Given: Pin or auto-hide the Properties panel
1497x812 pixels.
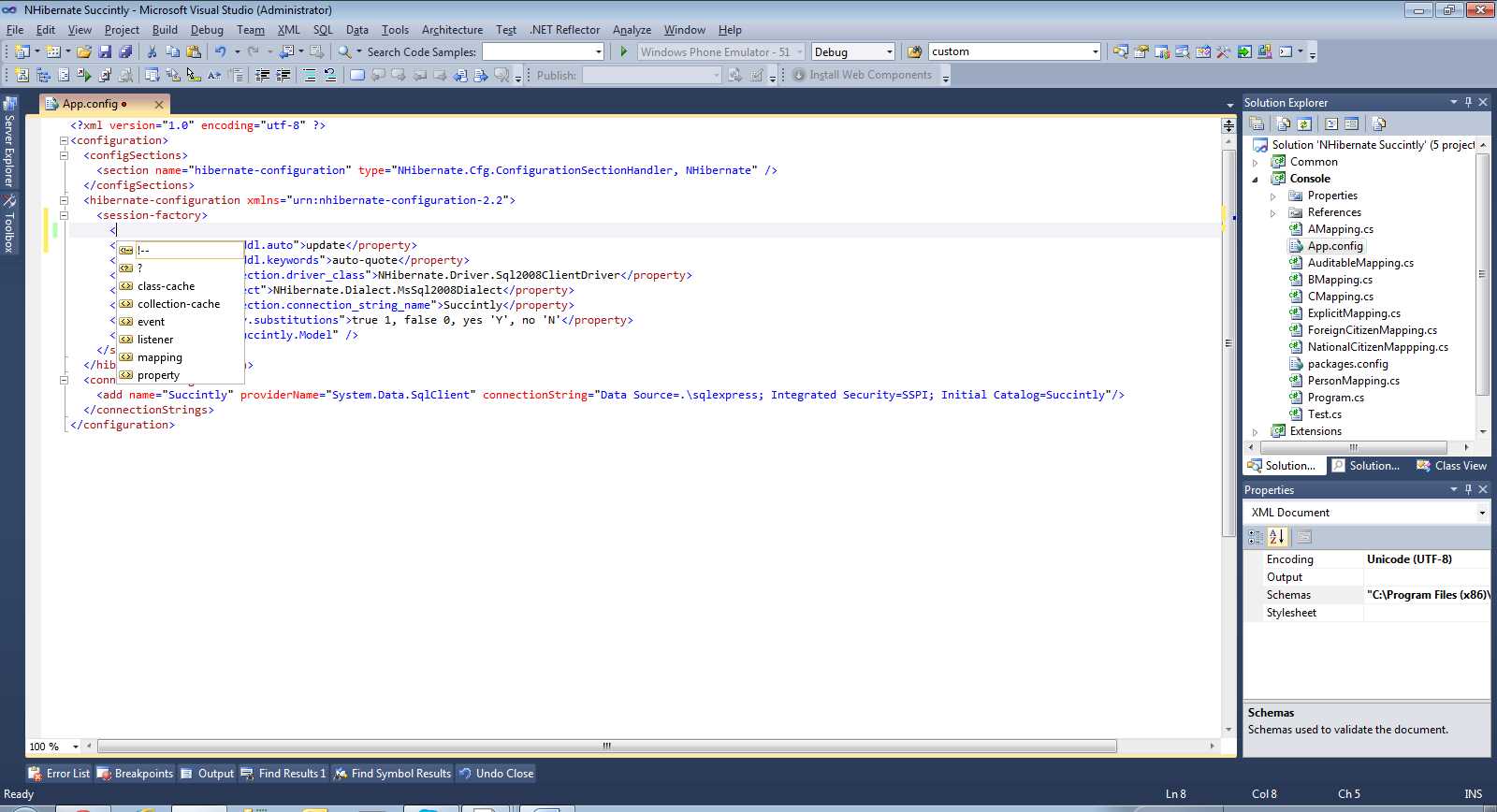Looking at the screenshot, I should pyautogui.click(x=1468, y=489).
